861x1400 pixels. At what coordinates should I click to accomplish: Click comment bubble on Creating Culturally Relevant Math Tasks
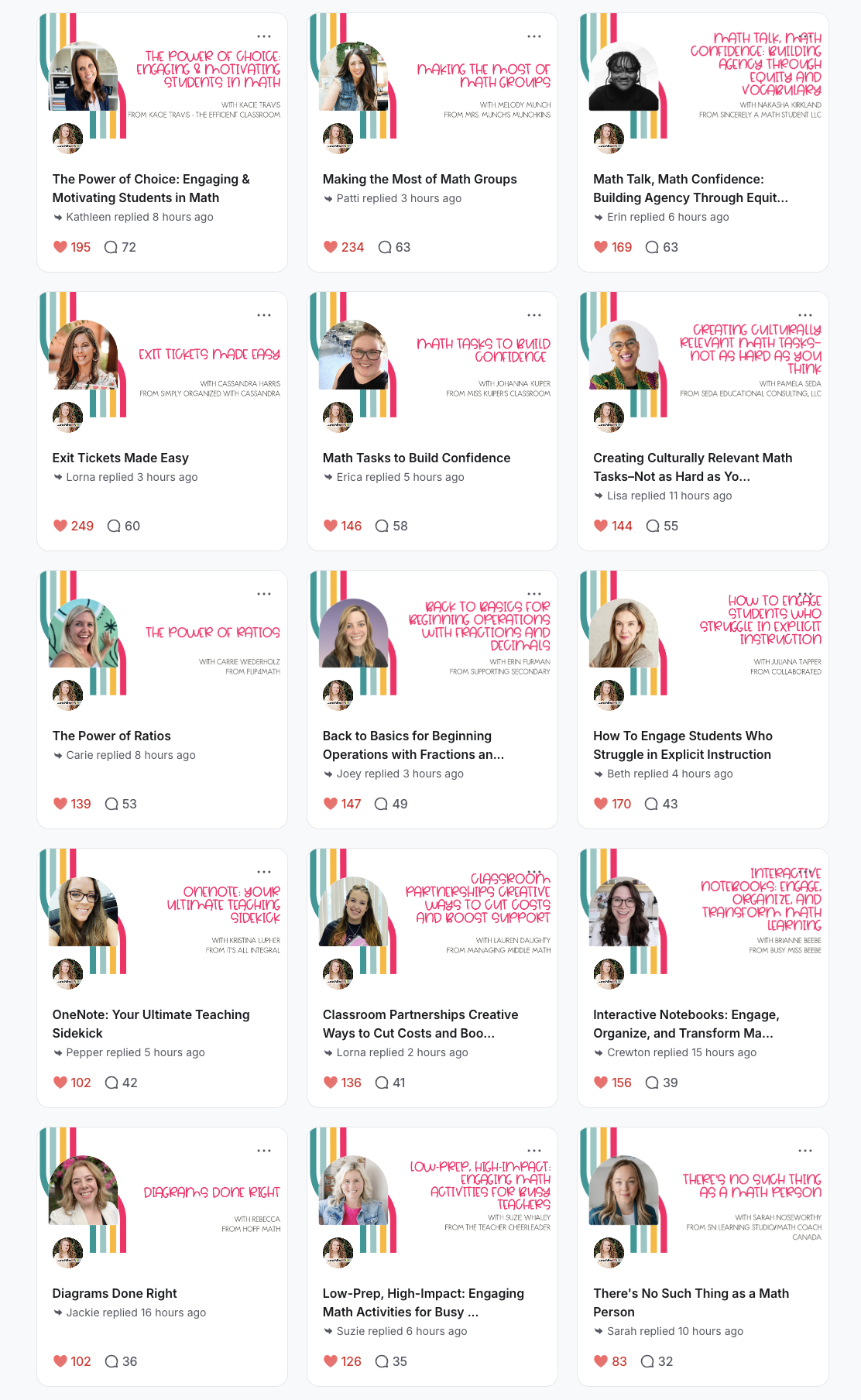[x=653, y=526]
